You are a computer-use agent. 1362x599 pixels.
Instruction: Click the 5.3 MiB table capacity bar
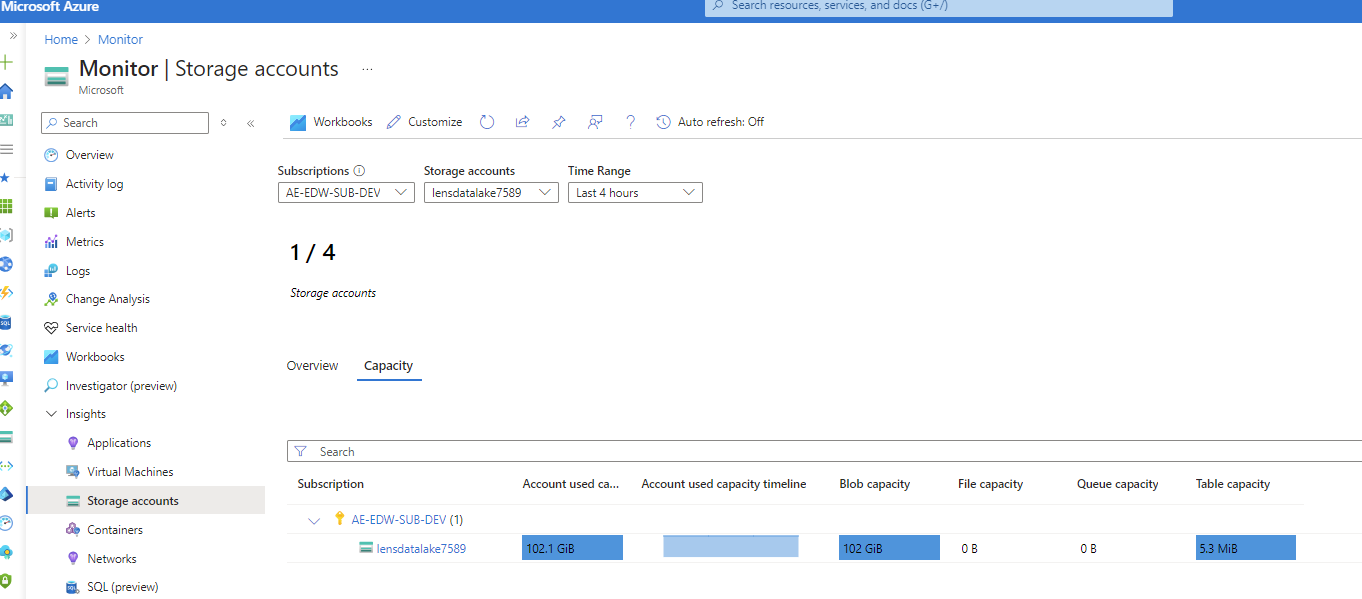click(1246, 548)
